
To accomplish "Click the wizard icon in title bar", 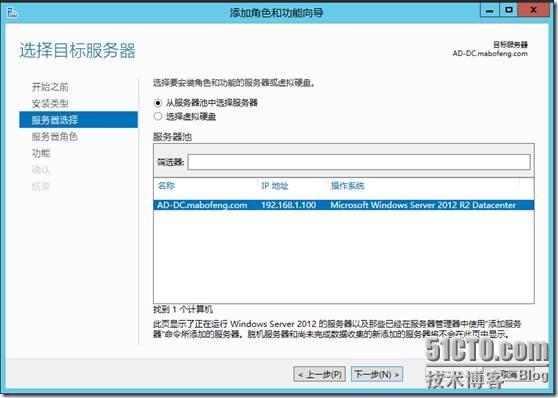I will click(x=12, y=14).
